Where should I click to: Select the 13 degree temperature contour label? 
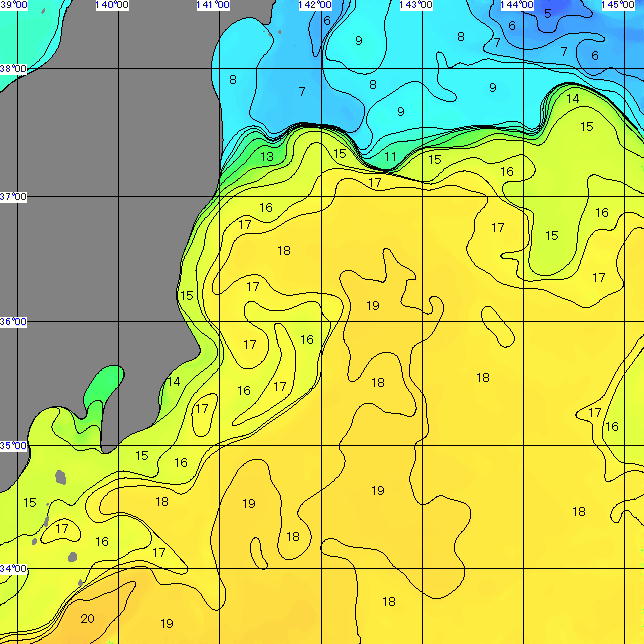coord(267,157)
